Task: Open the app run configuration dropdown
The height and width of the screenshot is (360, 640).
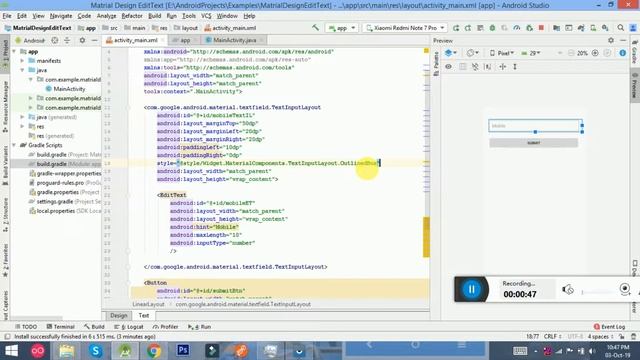Action: [342, 28]
